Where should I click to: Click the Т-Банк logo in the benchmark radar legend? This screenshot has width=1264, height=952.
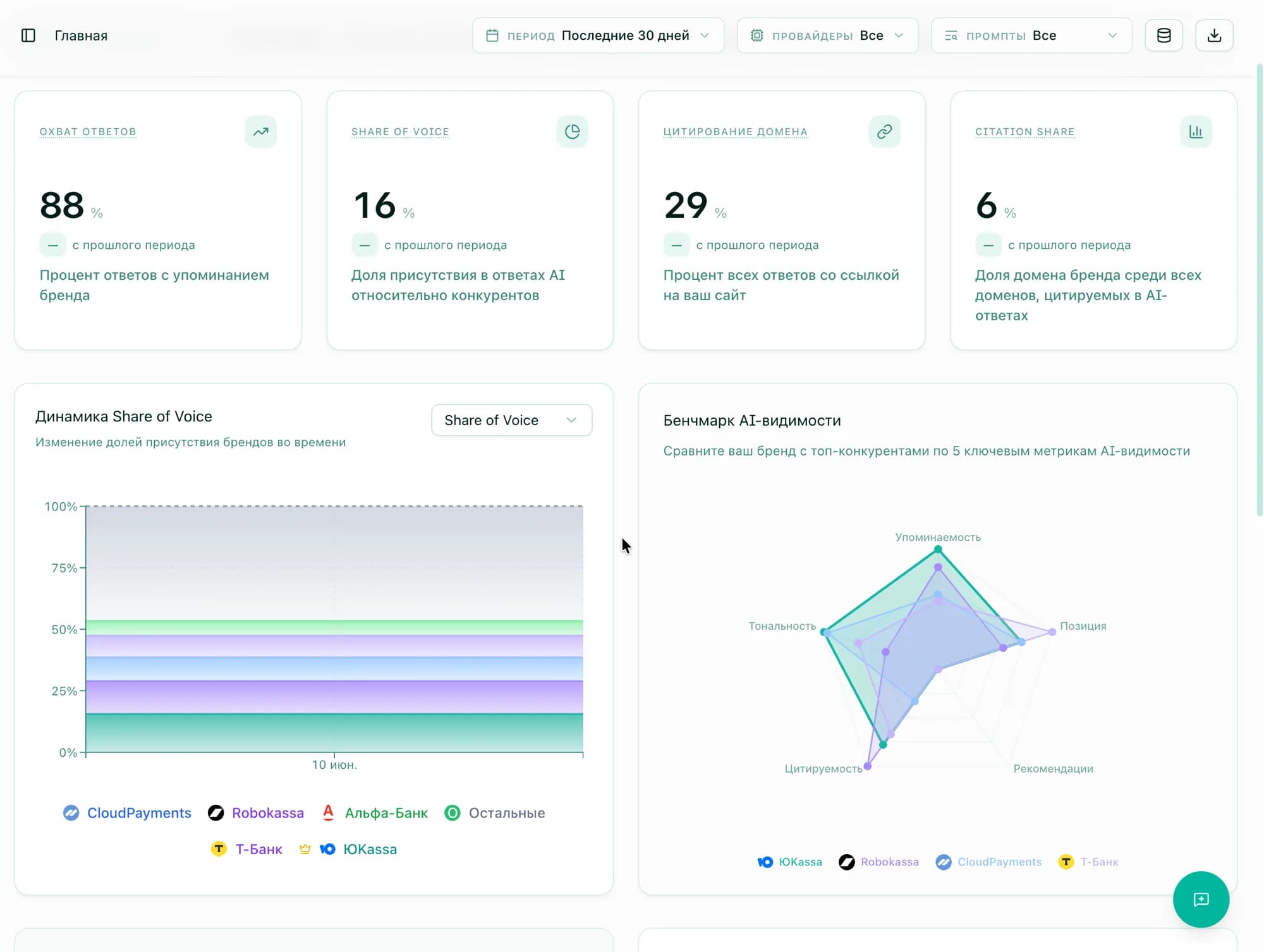click(x=1066, y=862)
